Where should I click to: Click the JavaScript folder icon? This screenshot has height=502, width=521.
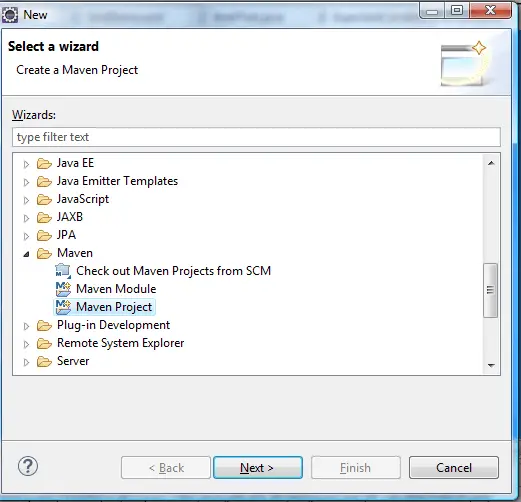point(44,200)
